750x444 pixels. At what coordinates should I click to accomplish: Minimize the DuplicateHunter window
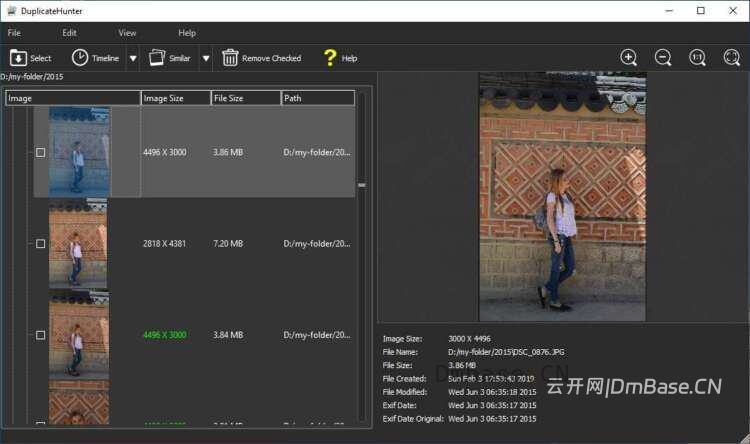click(669, 11)
